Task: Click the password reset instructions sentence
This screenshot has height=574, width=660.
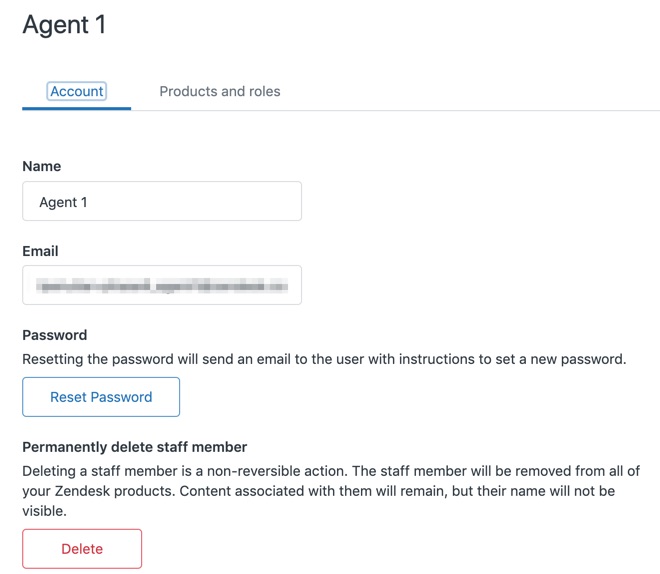Action: pos(324,358)
